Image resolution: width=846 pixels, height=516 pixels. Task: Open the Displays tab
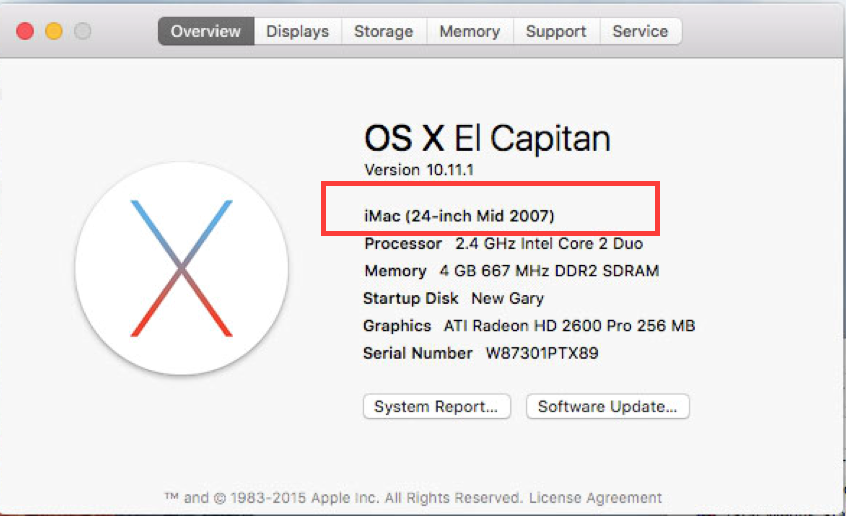click(297, 31)
